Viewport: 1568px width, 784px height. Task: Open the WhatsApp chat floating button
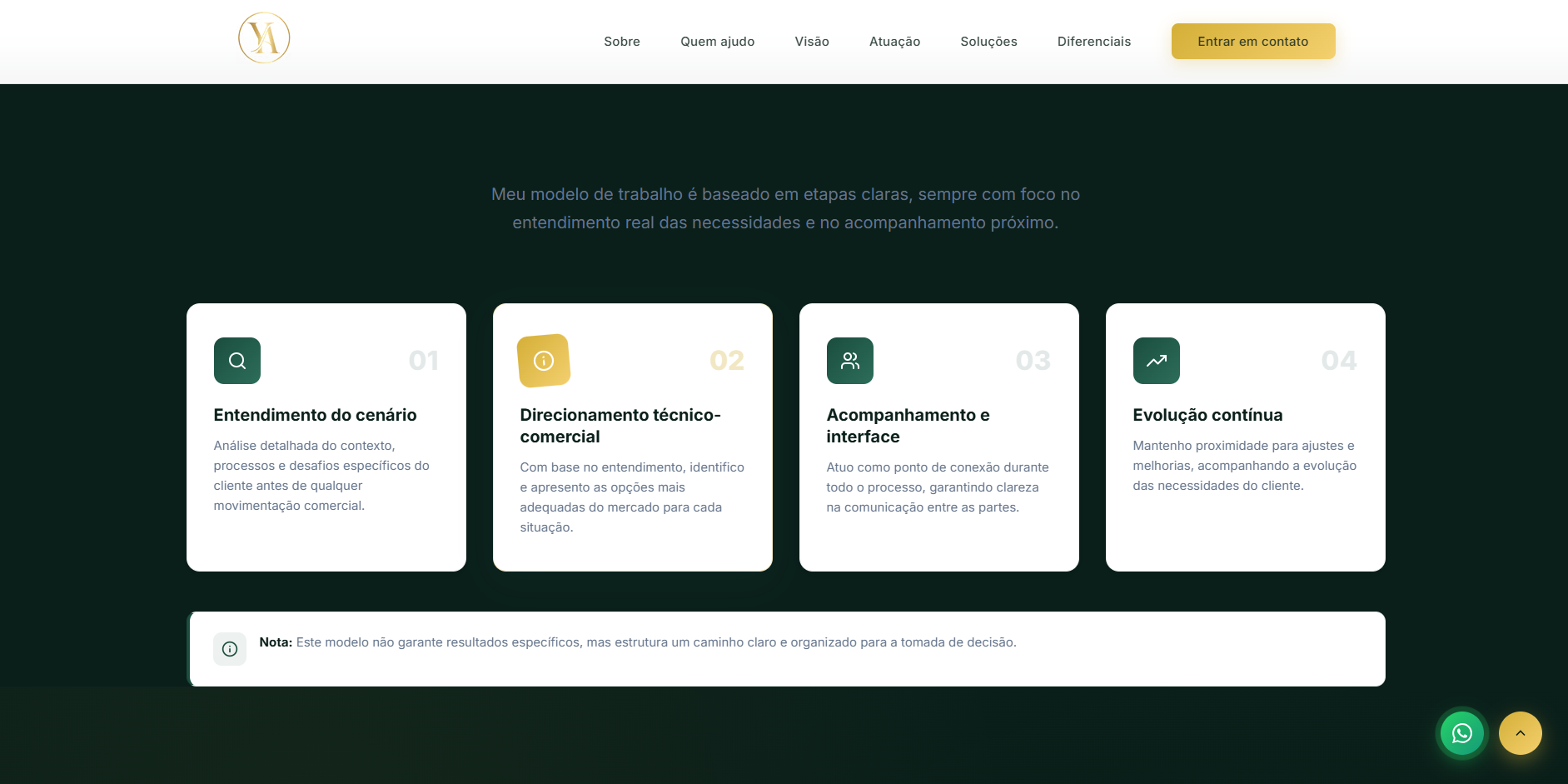point(1462,733)
